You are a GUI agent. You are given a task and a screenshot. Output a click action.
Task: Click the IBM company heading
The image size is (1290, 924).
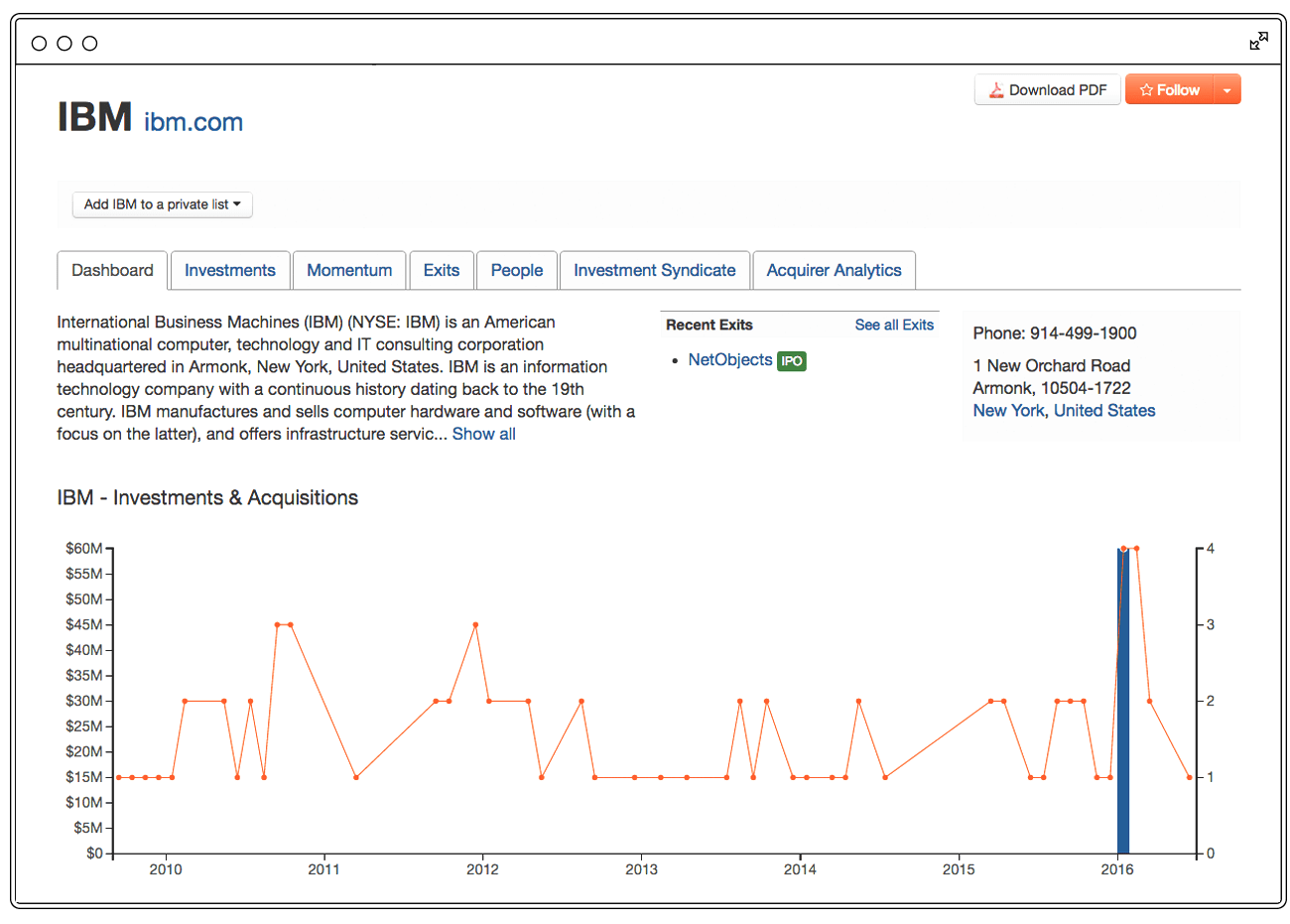(94, 117)
